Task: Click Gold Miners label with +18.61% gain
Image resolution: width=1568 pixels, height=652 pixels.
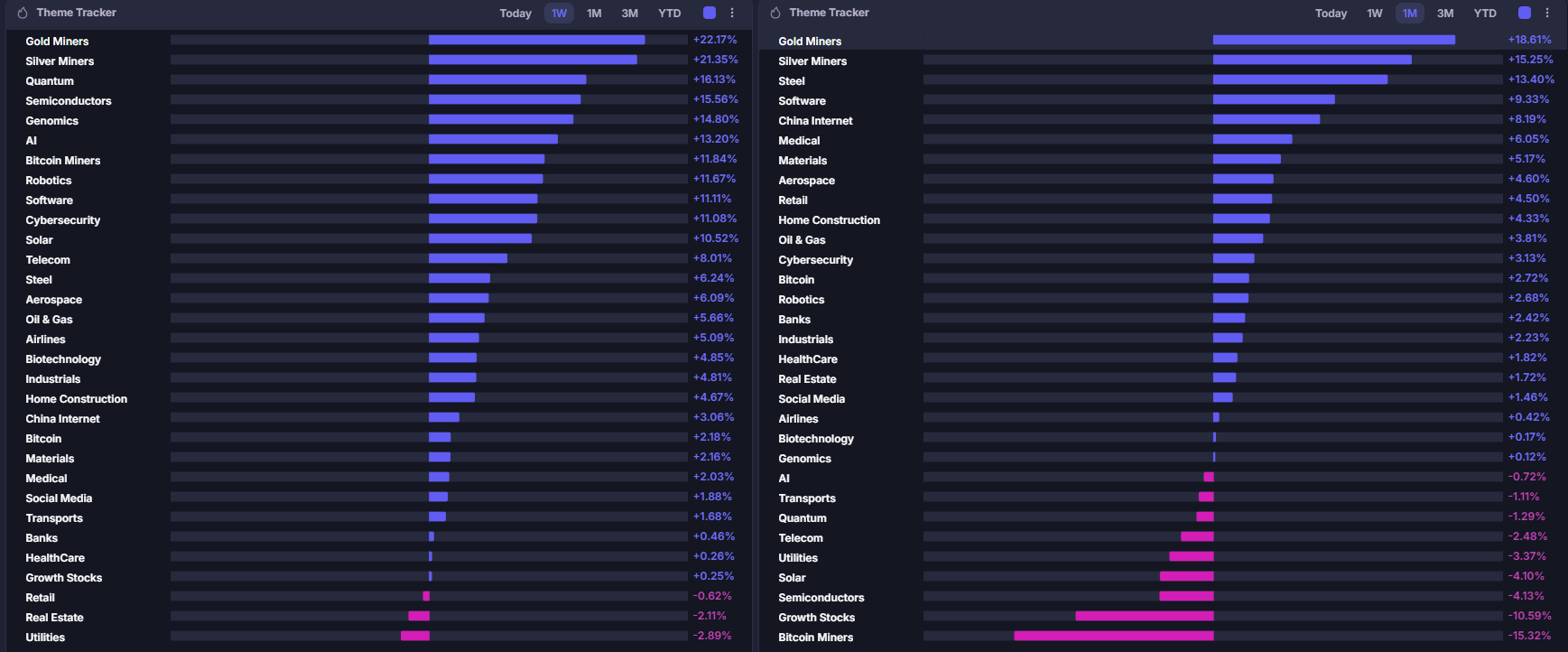Action: click(x=810, y=42)
